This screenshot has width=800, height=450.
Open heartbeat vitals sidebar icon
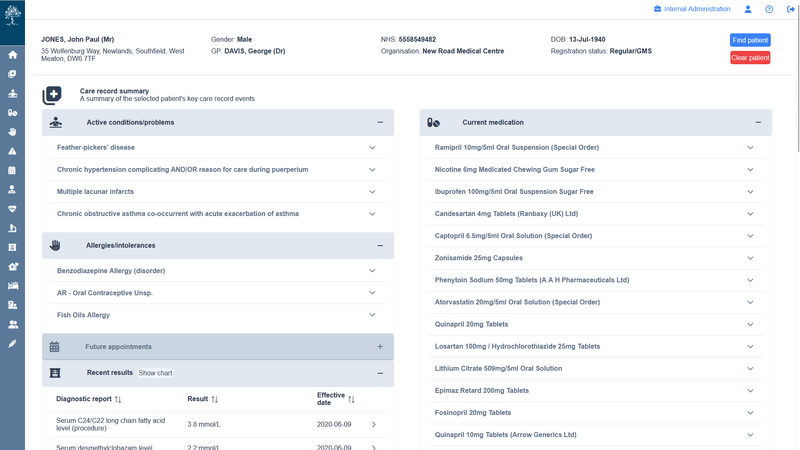[12, 209]
